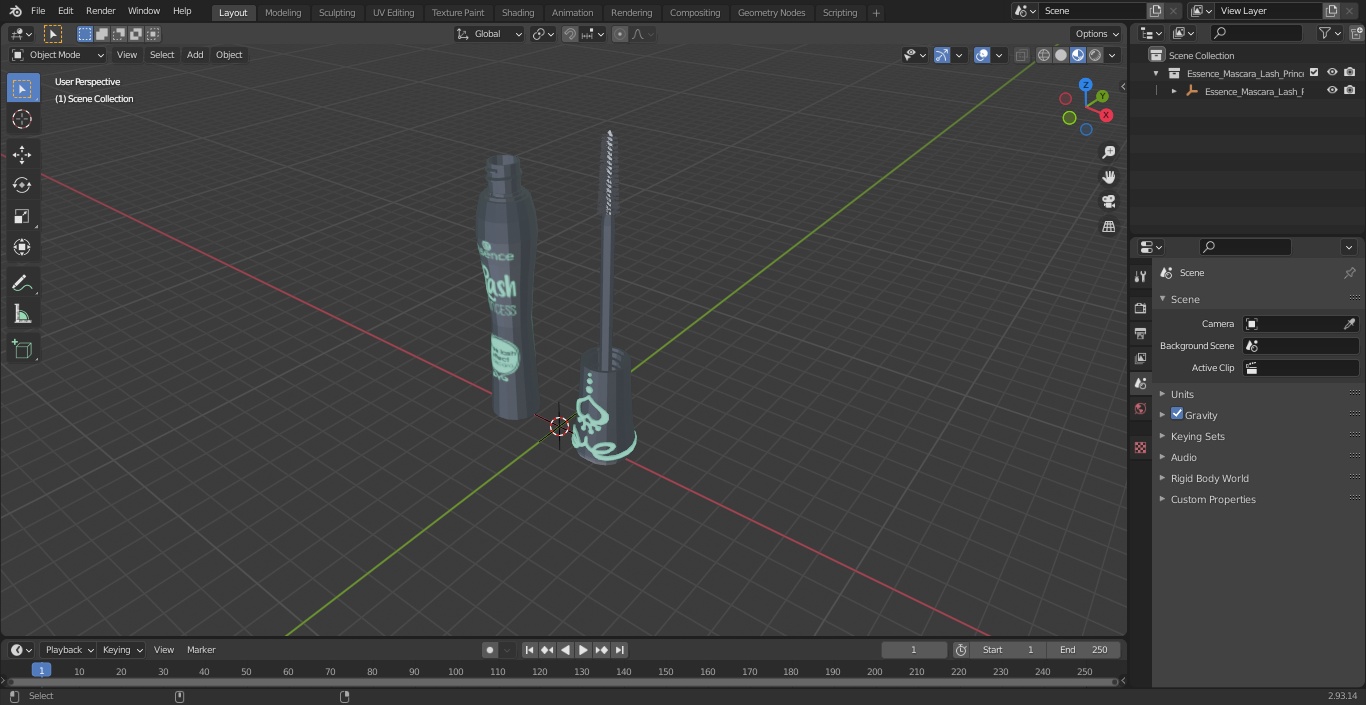Image resolution: width=1366 pixels, height=705 pixels.
Task: Activate the Move tool
Action: click(x=22, y=155)
